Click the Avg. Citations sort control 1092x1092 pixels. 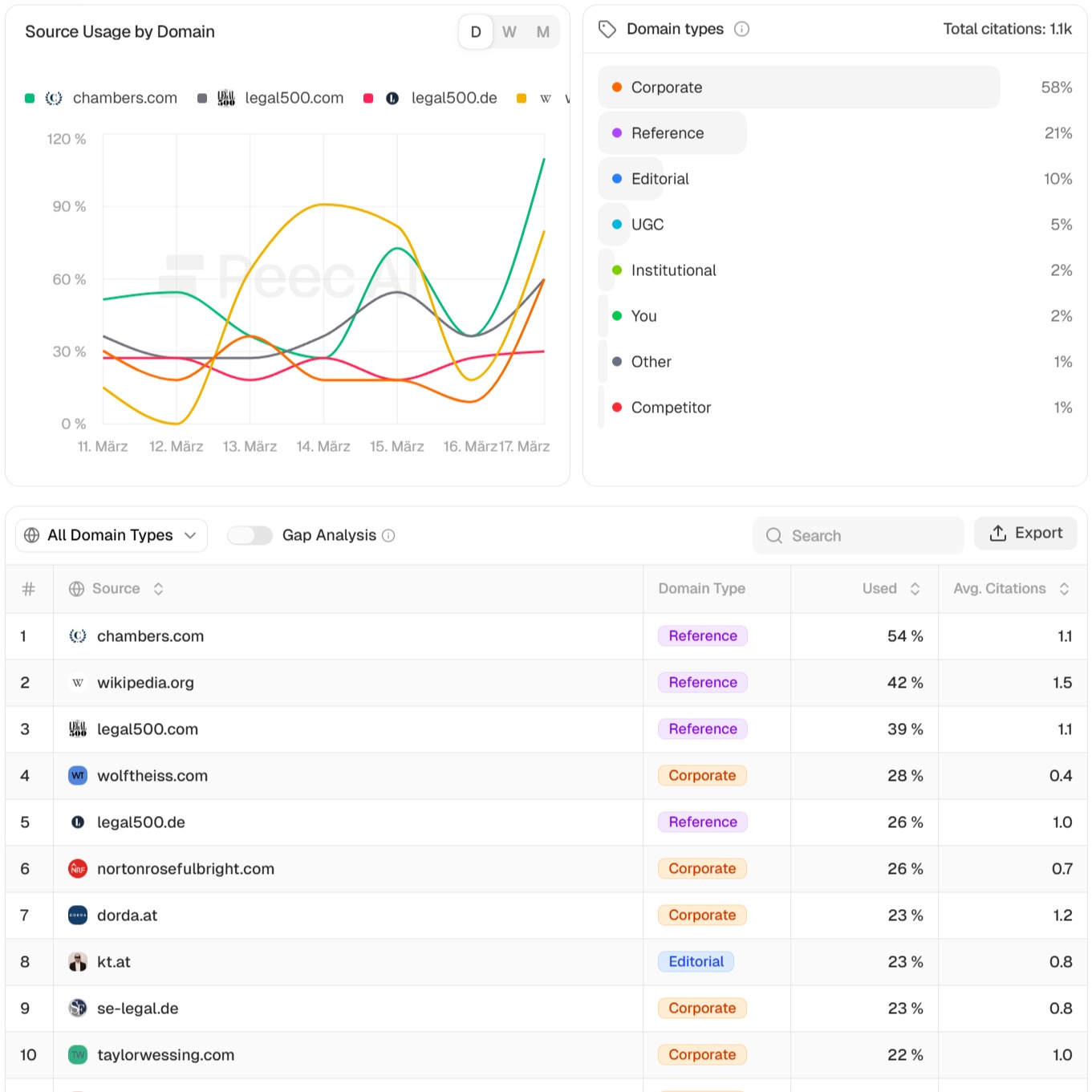(1062, 588)
